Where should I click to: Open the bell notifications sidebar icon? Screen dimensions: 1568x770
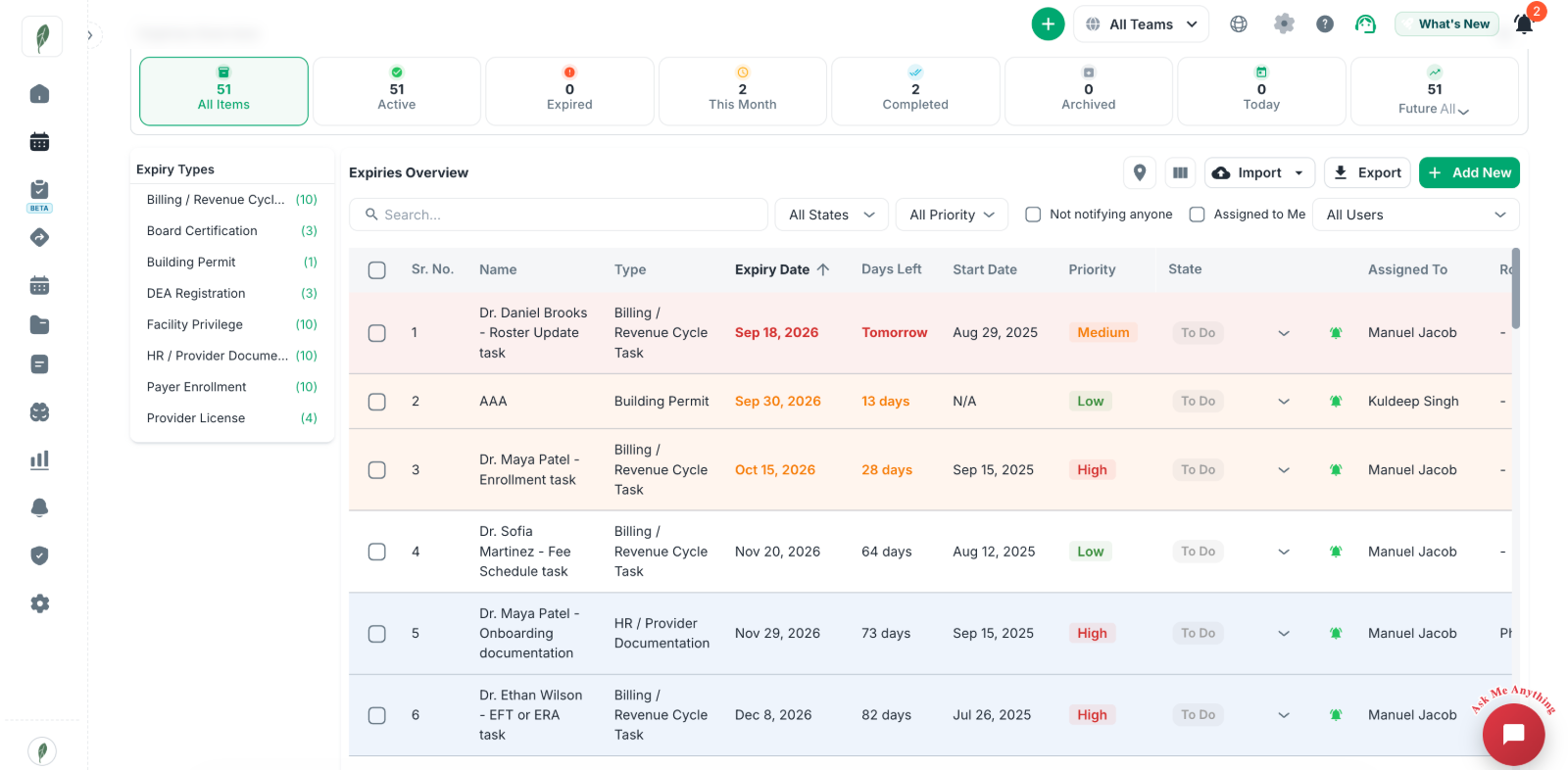coord(39,507)
